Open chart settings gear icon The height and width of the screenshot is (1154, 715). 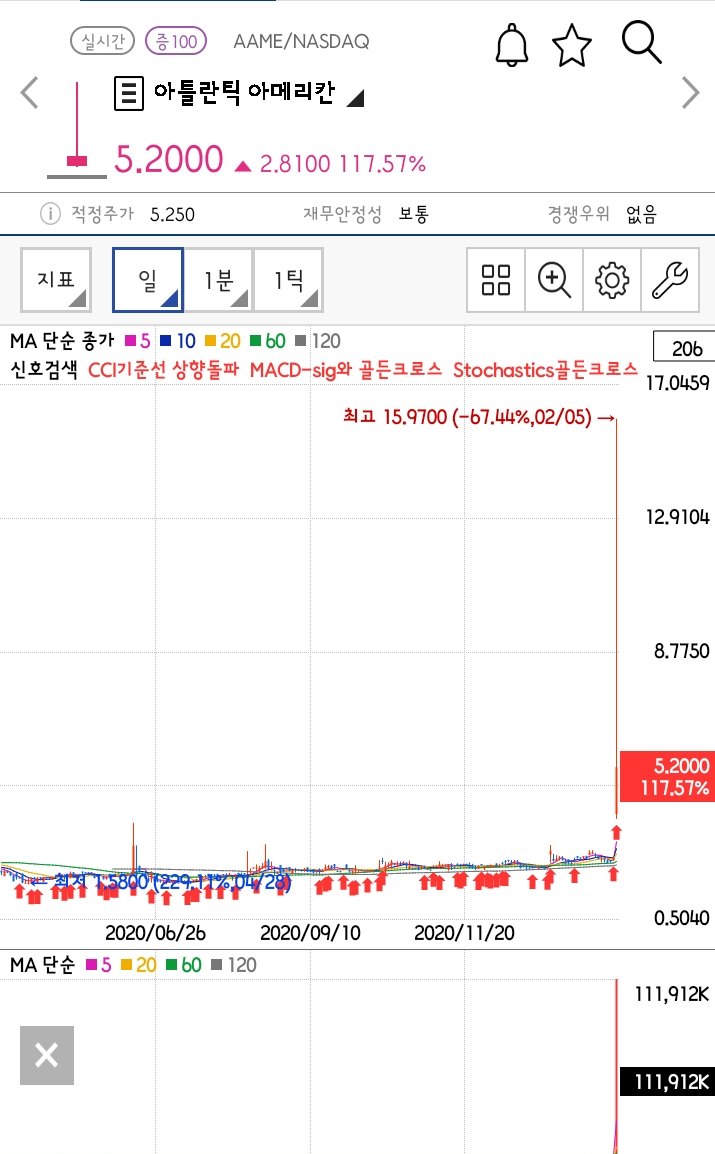pos(612,280)
